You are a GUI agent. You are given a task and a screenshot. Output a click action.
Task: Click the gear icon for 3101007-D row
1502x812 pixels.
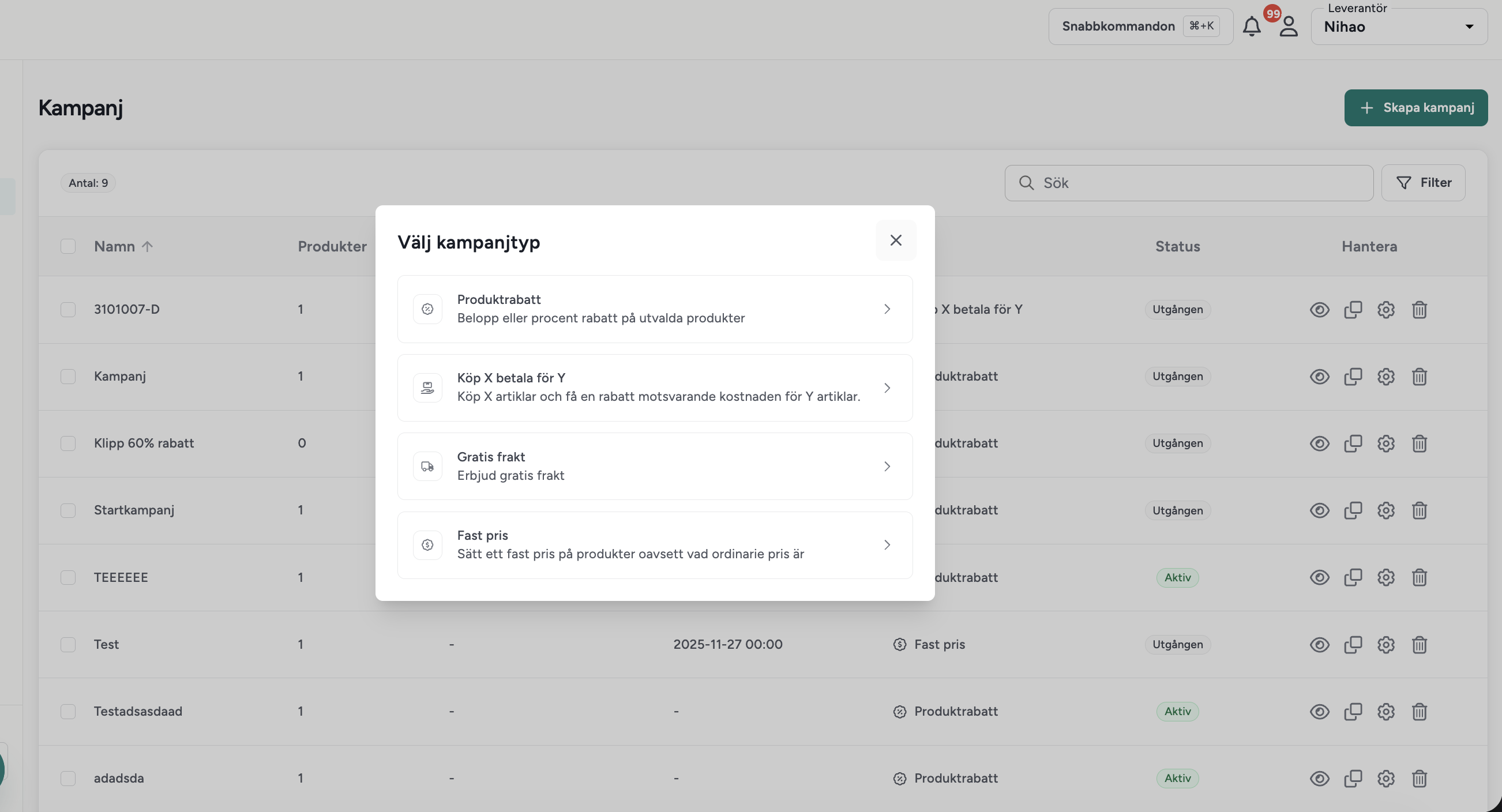coord(1386,310)
